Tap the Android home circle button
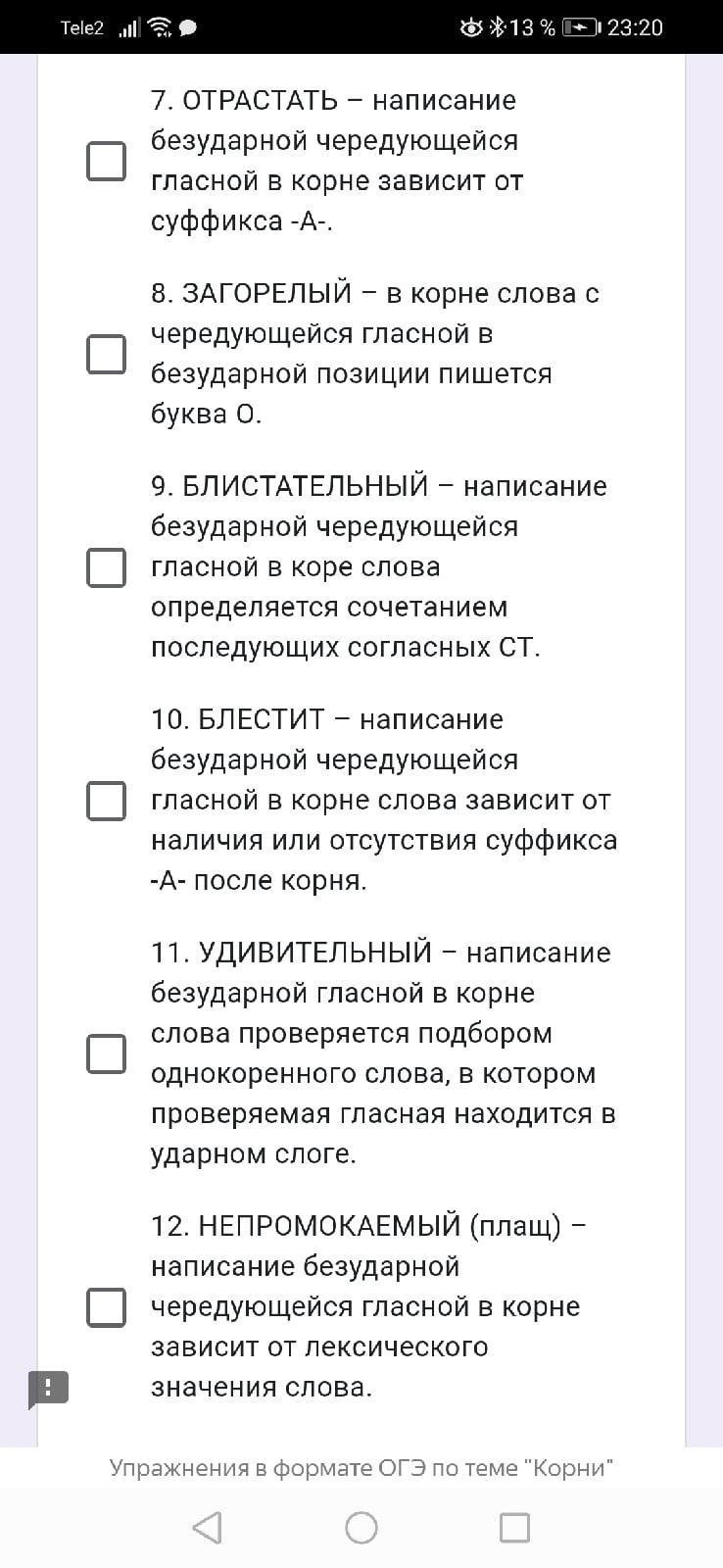The height and width of the screenshot is (1568, 723). coord(361,1527)
